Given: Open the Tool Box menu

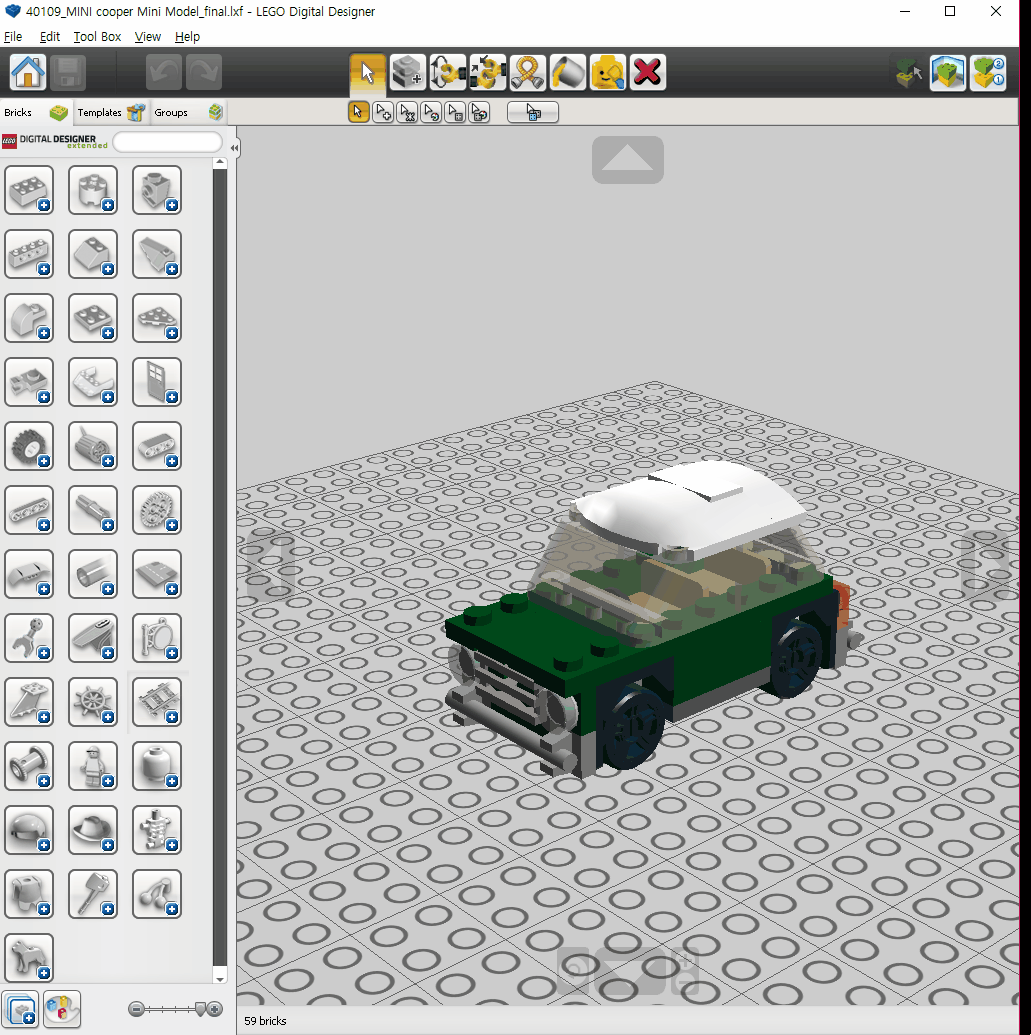Looking at the screenshot, I should pyautogui.click(x=97, y=36).
